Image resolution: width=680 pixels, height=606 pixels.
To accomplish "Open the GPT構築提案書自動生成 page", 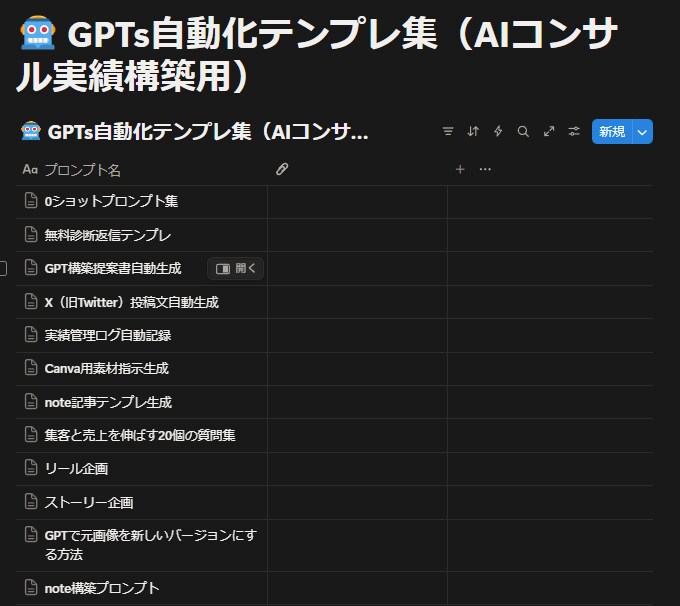I will [x=113, y=269].
